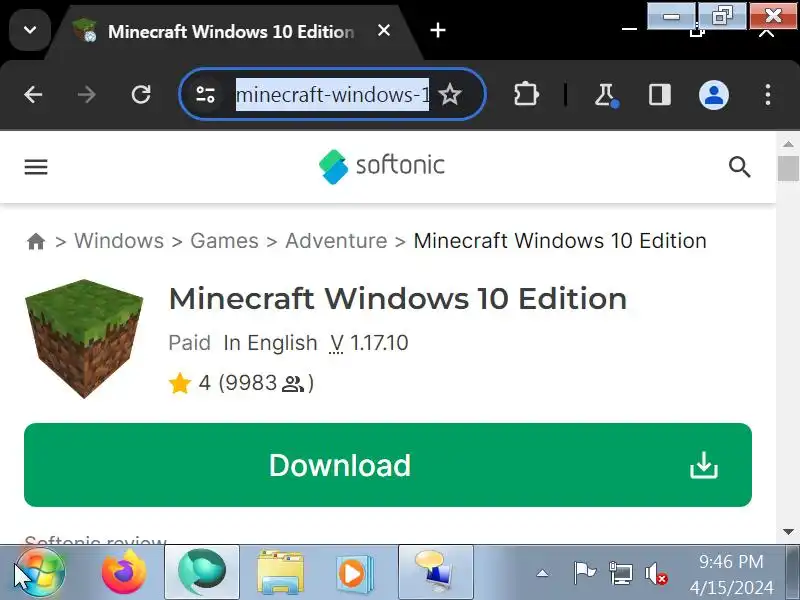This screenshot has width=800, height=600.
Task: Click the forward navigation arrow
Action: tap(87, 94)
